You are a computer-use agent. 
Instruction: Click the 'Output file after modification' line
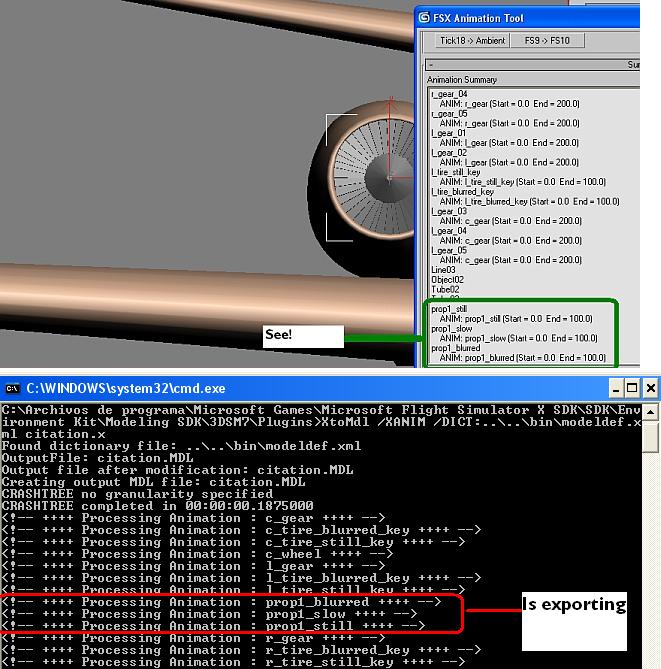(x=178, y=470)
